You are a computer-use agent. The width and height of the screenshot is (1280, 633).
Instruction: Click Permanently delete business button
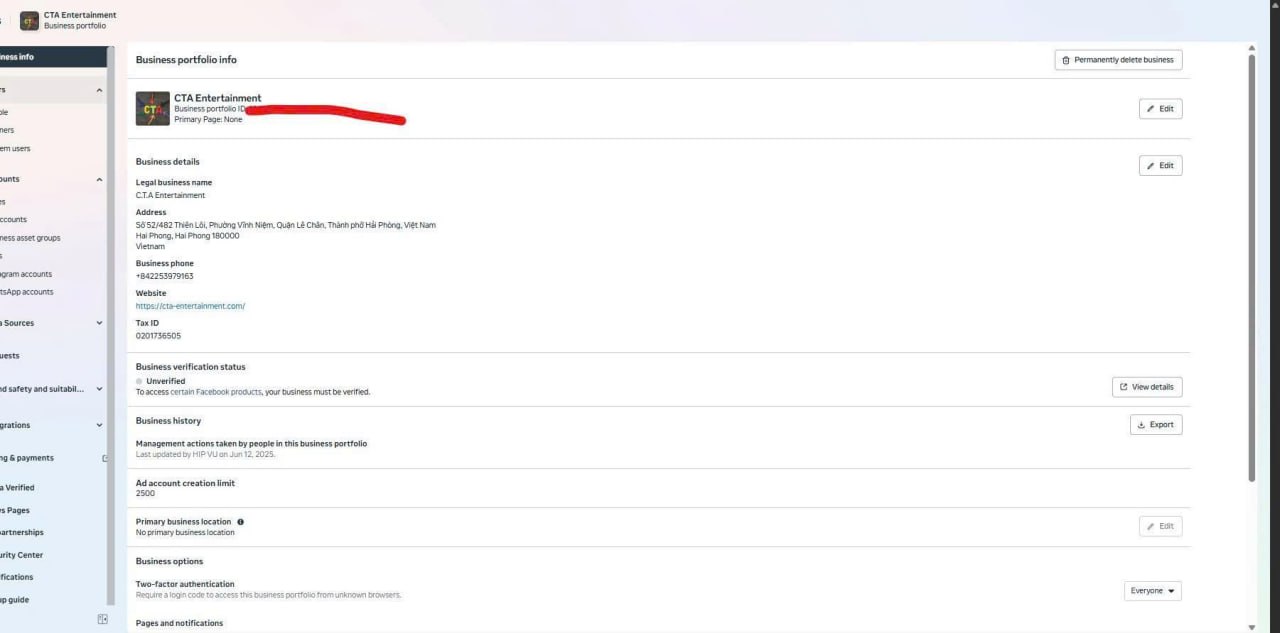click(1118, 60)
